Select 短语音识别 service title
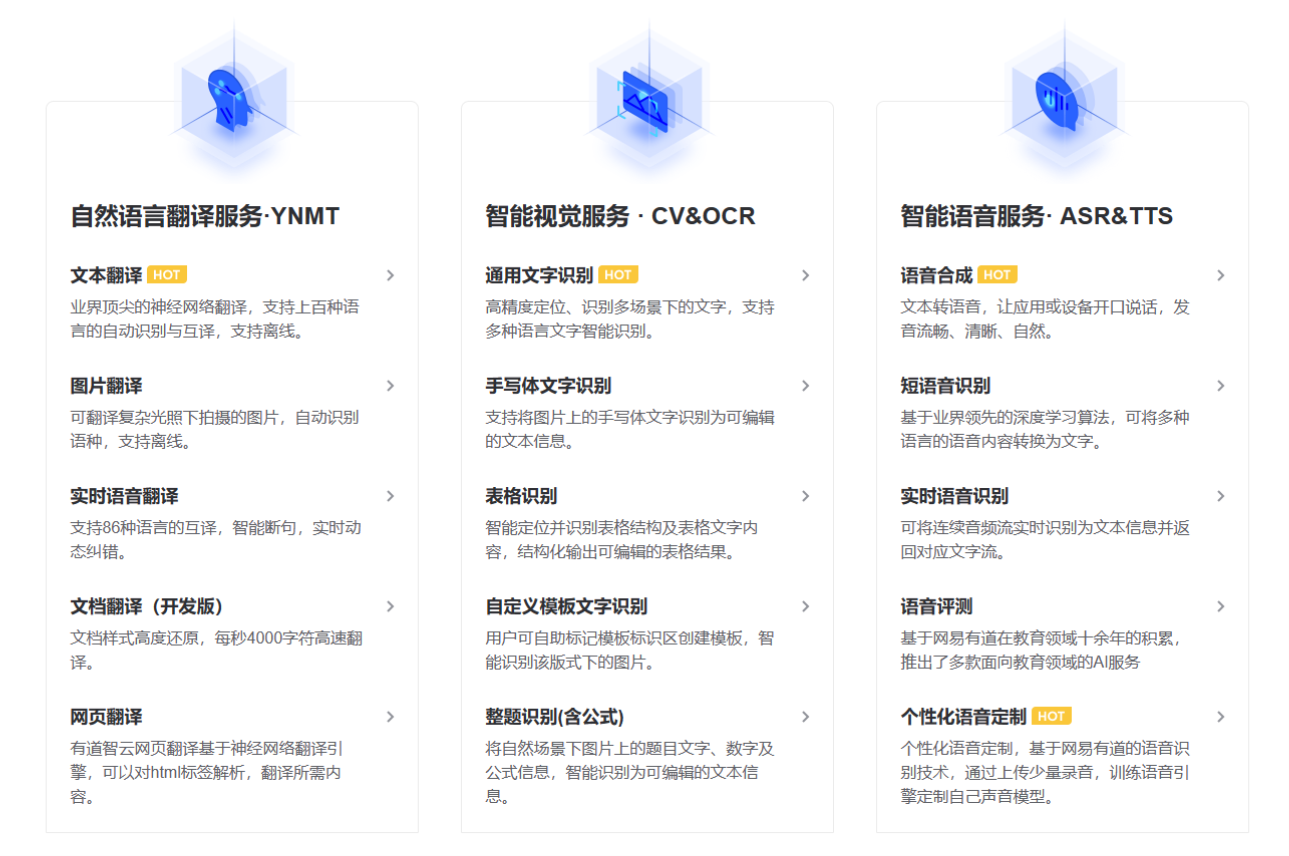The image size is (1289, 856). 945,386
